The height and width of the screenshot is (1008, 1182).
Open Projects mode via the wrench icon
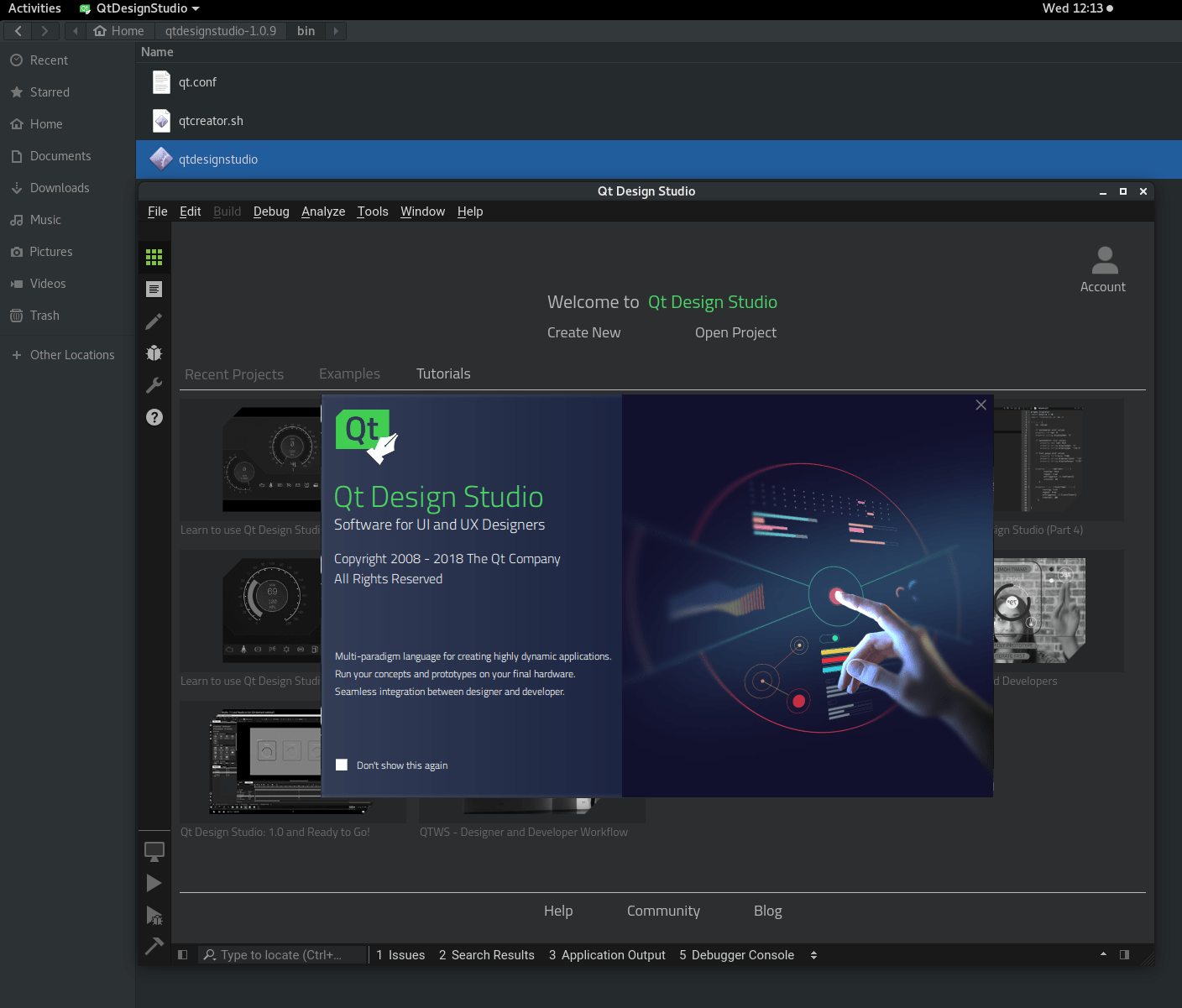154,384
